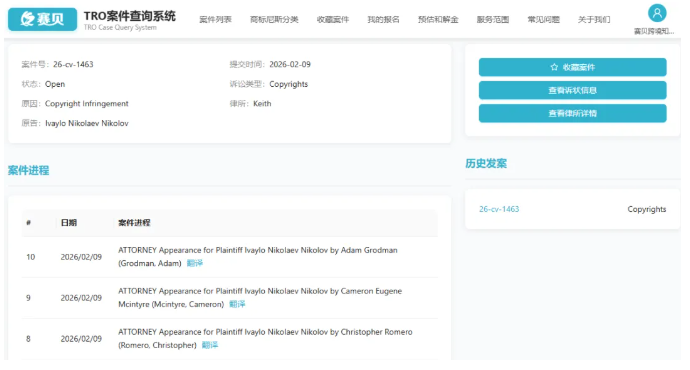Open the user avatar icon

(x=657, y=13)
